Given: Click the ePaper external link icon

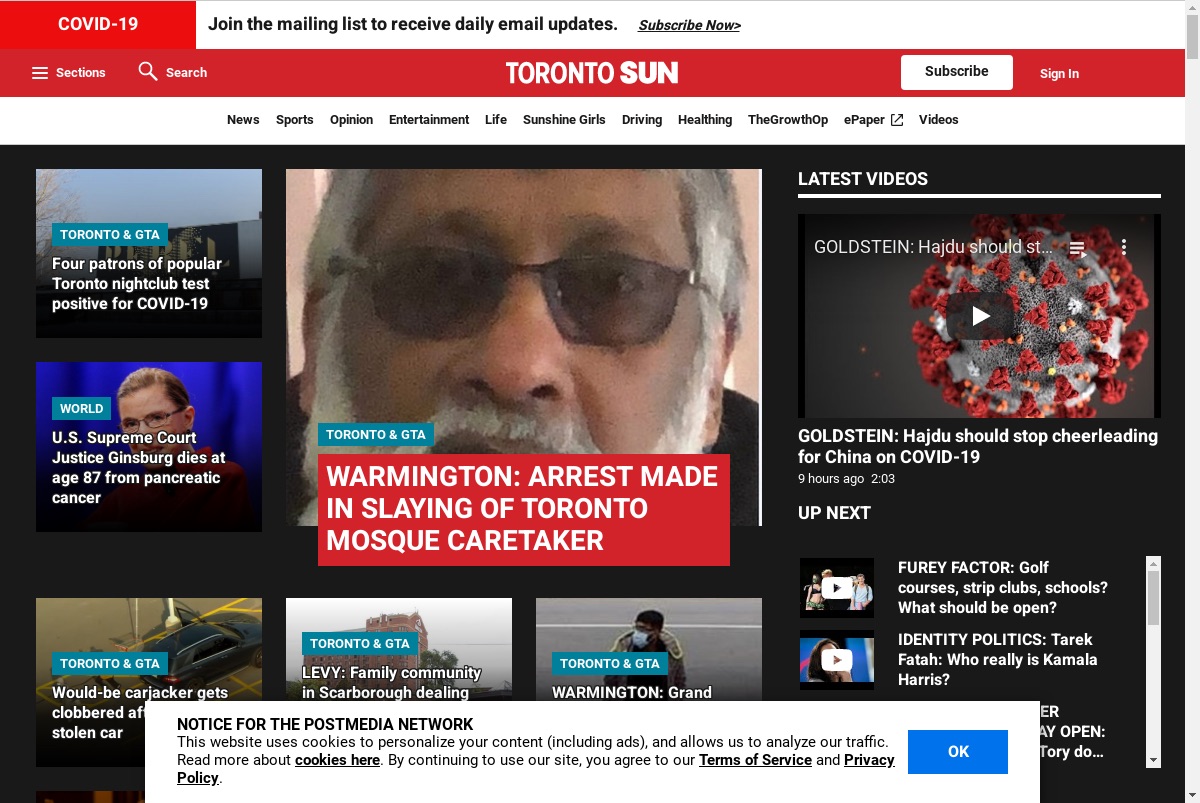Looking at the screenshot, I should point(897,120).
